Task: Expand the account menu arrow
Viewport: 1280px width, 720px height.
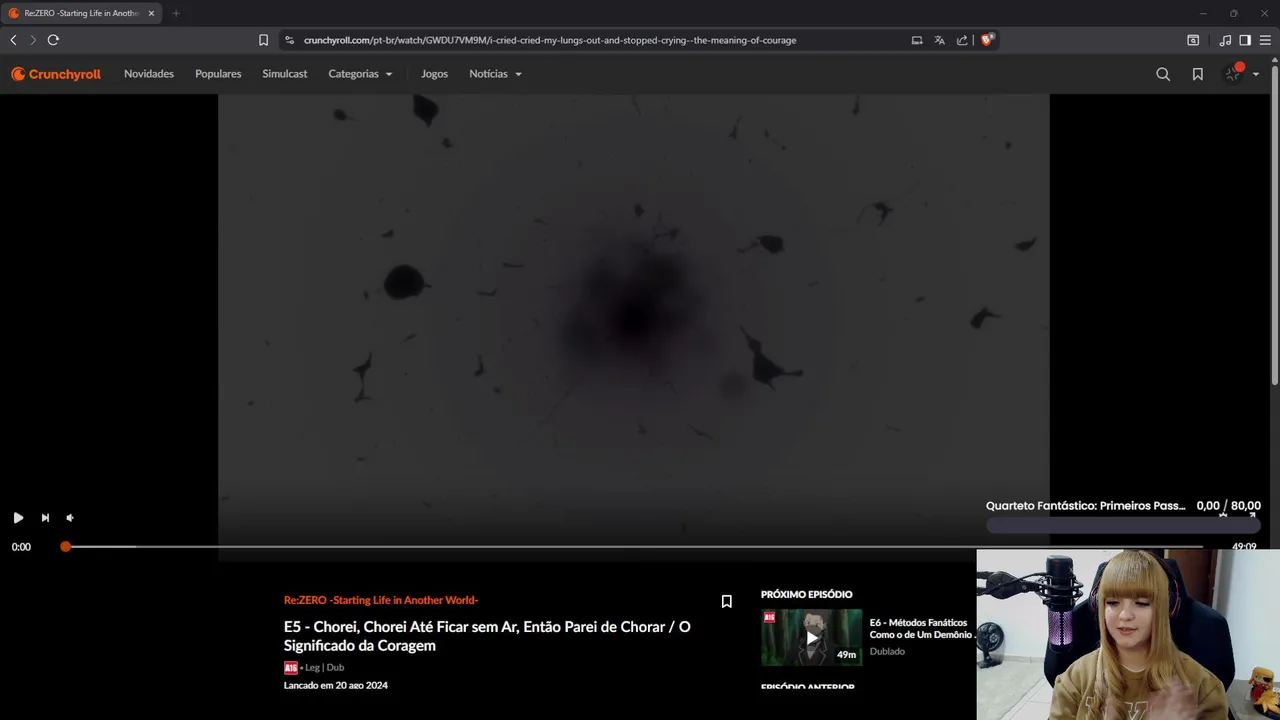Action: (x=1256, y=74)
